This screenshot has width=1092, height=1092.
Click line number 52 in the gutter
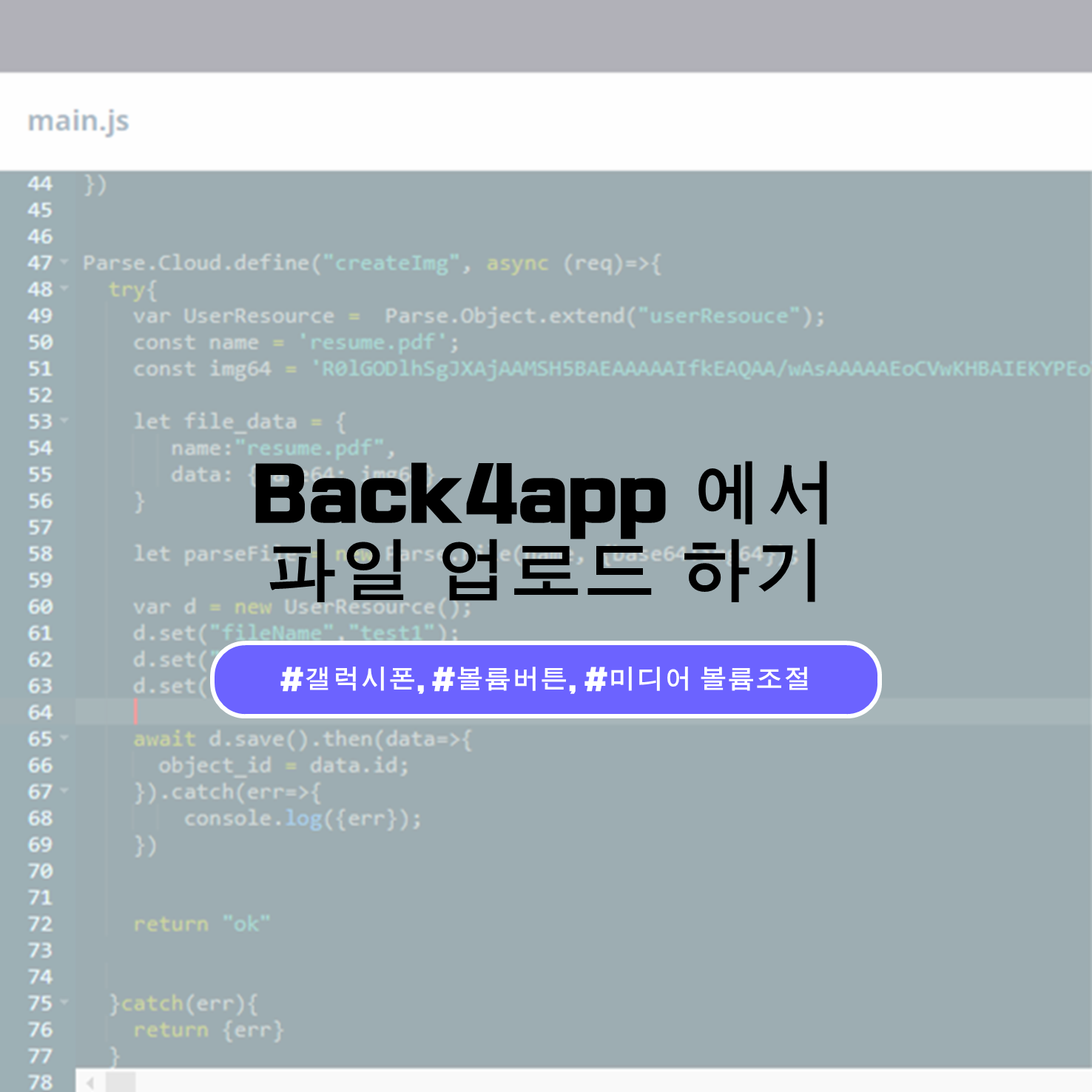[40, 395]
